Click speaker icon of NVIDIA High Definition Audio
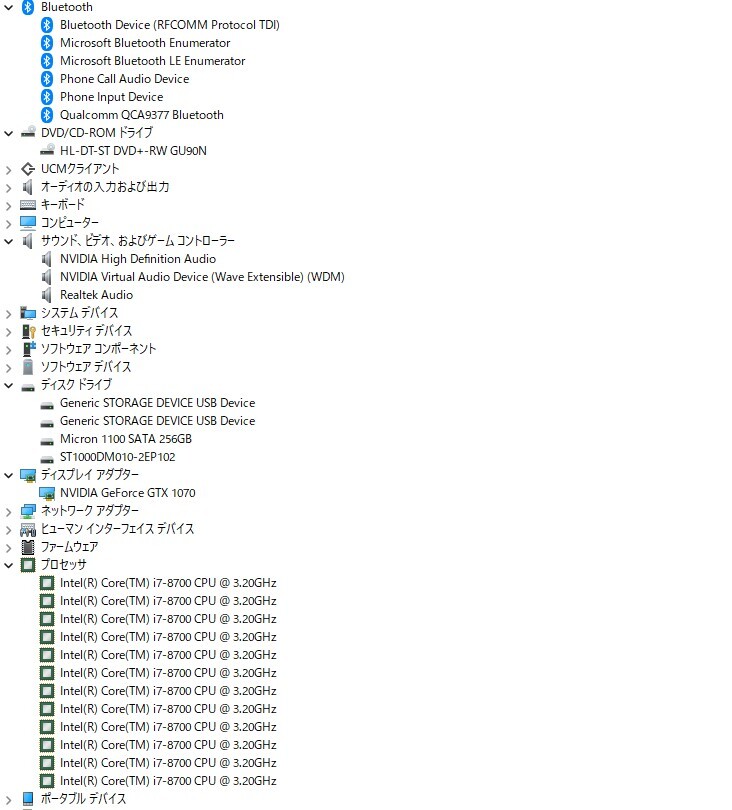732x810 pixels. tap(46, 259)
